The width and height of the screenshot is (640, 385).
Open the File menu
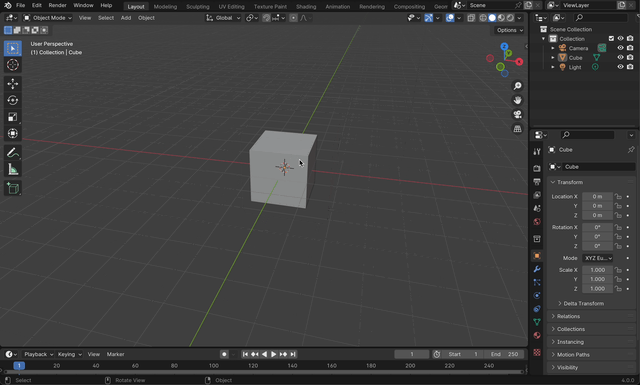click(x=20, y=5)
